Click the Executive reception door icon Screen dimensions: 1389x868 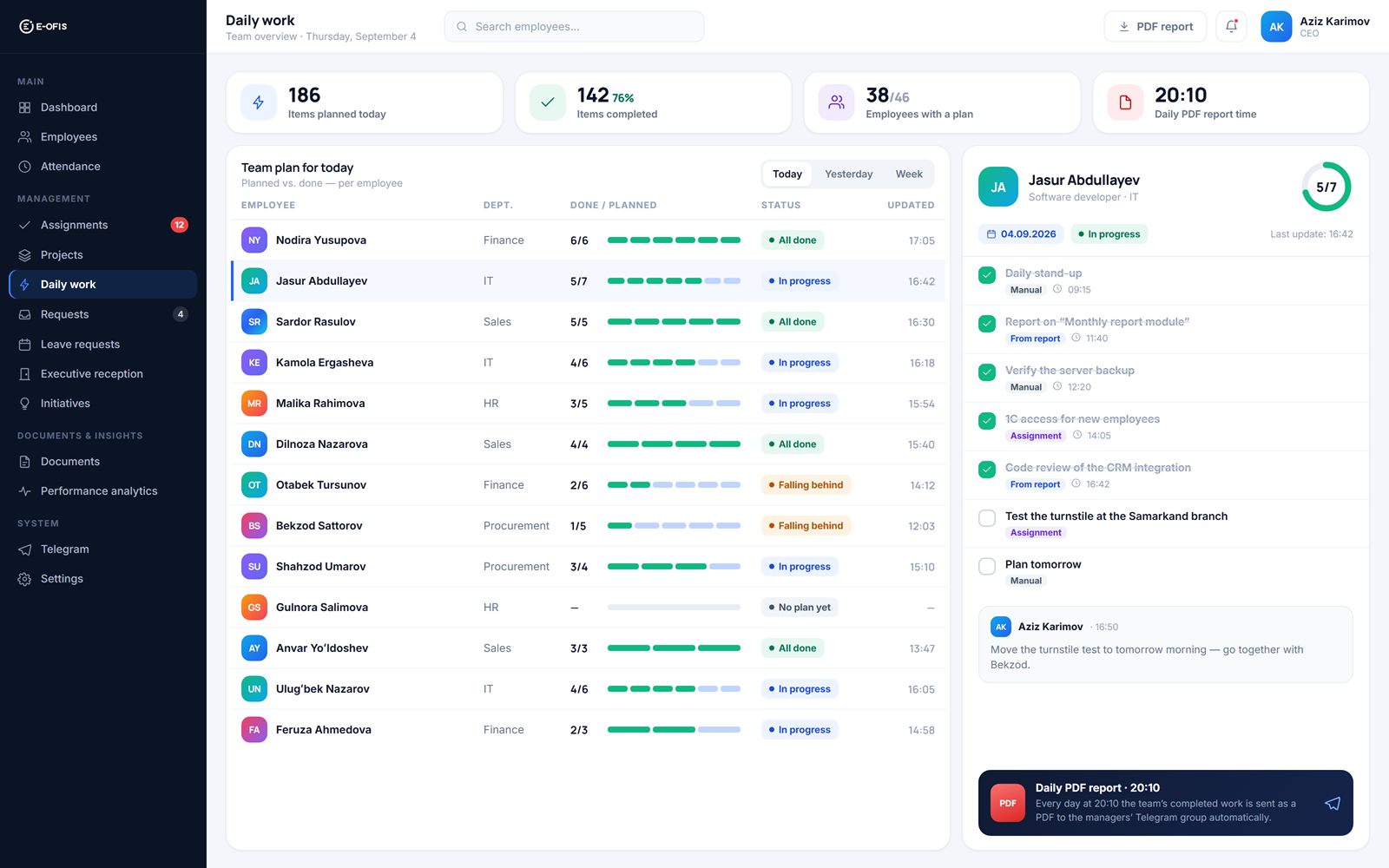24,374
